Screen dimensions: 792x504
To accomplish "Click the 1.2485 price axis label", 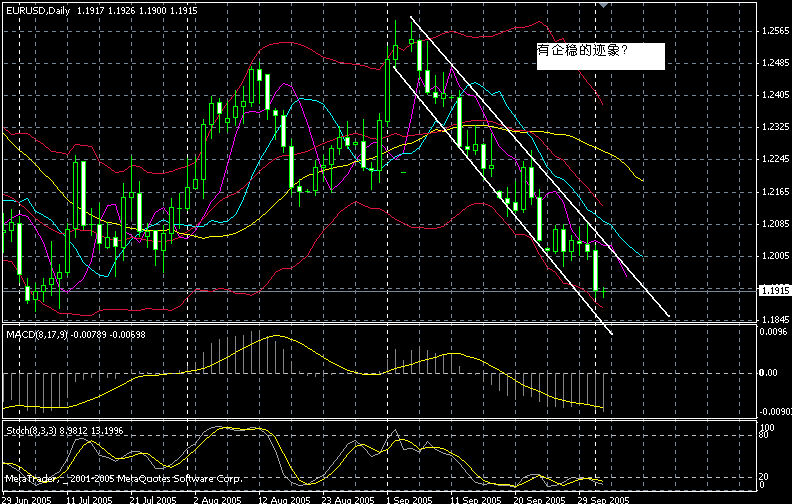I will [x=775, y=63].
